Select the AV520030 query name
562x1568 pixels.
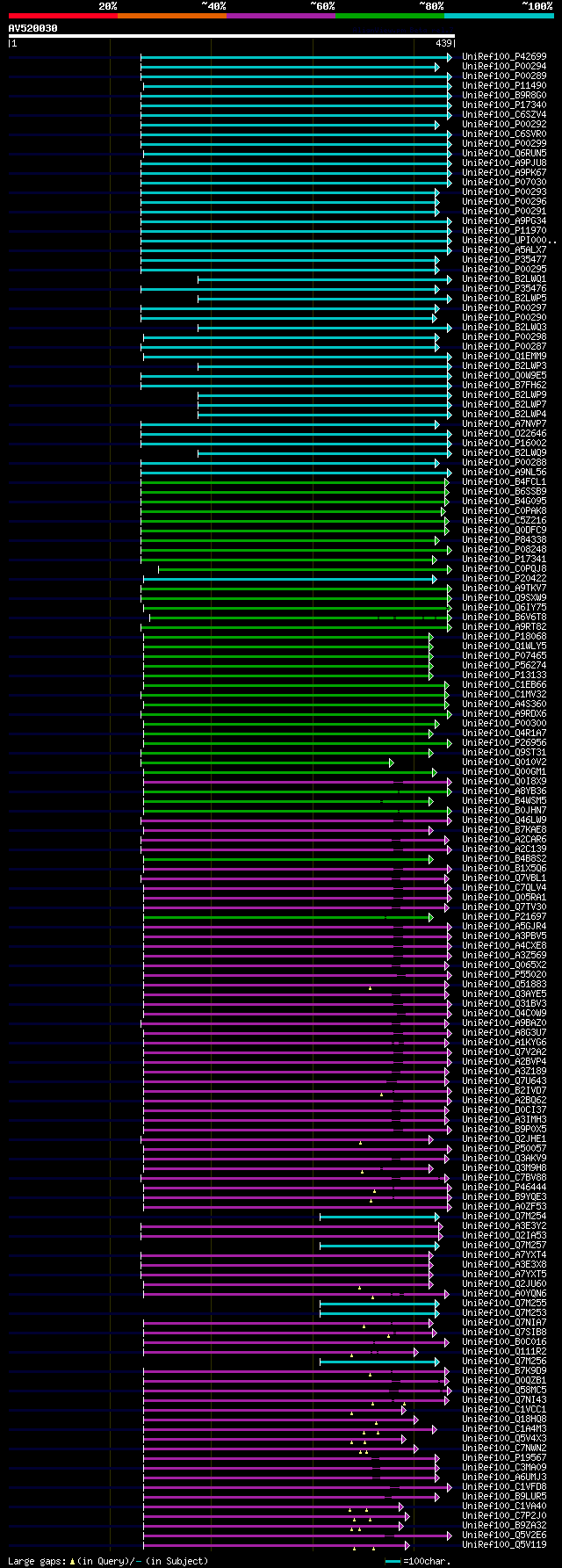(33, 28)
